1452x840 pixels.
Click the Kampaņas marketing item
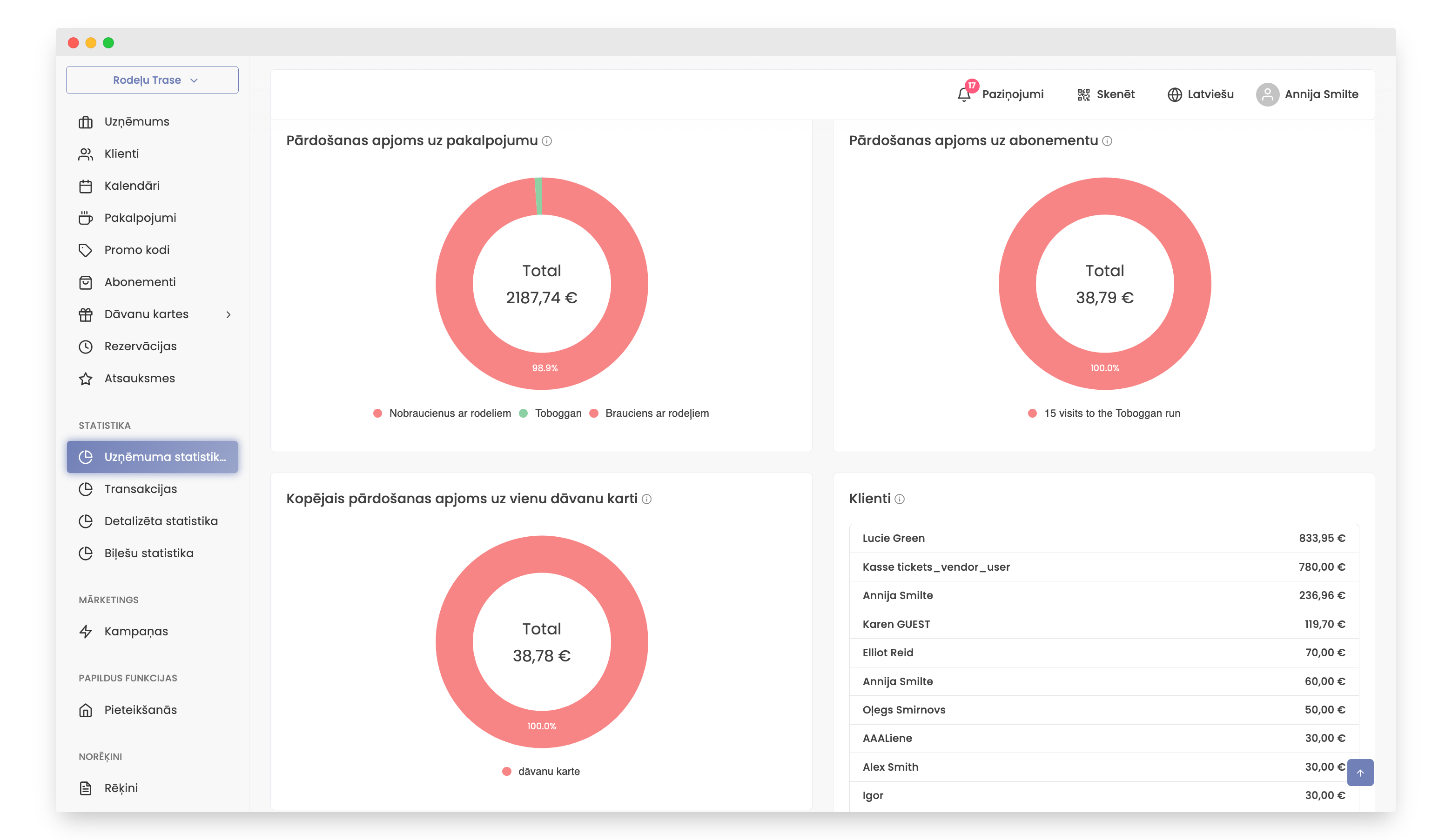(136, 632)
